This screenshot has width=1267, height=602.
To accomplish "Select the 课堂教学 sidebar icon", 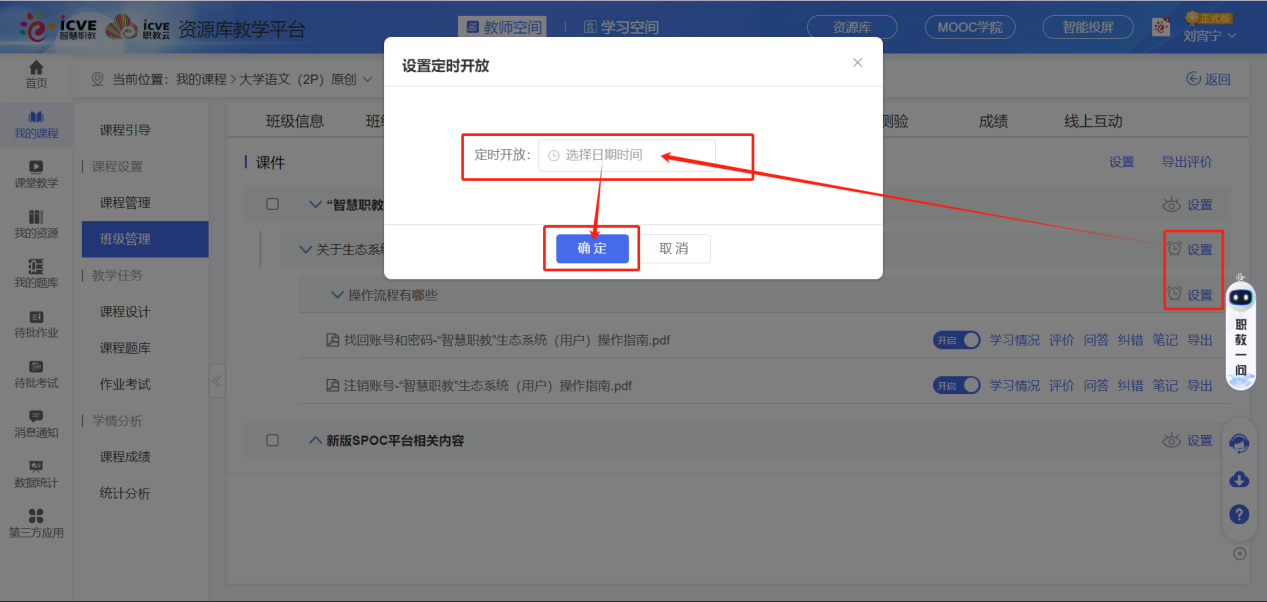I will (36, 171).
